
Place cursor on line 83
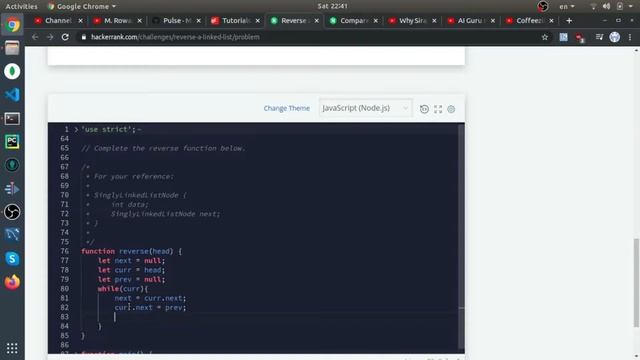269,317
